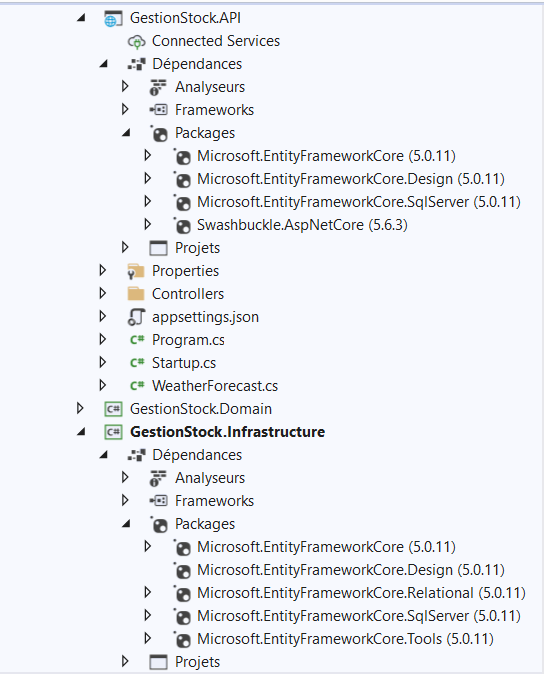The height and width of the screenshot is (674, 544).
Task: Select Microsoft.EntityFrameworkCore.Design under GestionStock.API
Action: [x=351, y=179]
